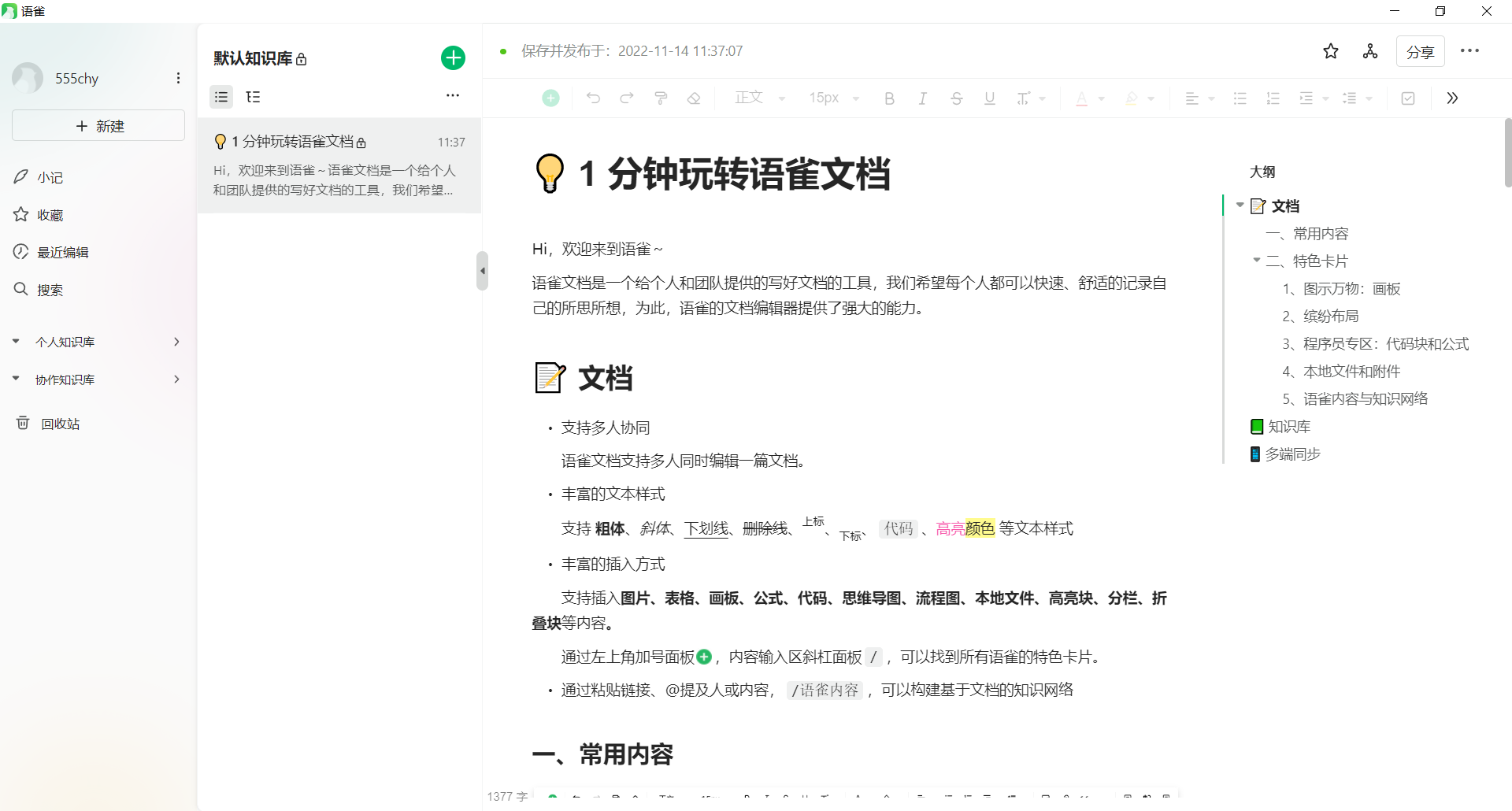Clear formatting with eraser icon
The image size is (1512, 811).
tap(694, 98)
